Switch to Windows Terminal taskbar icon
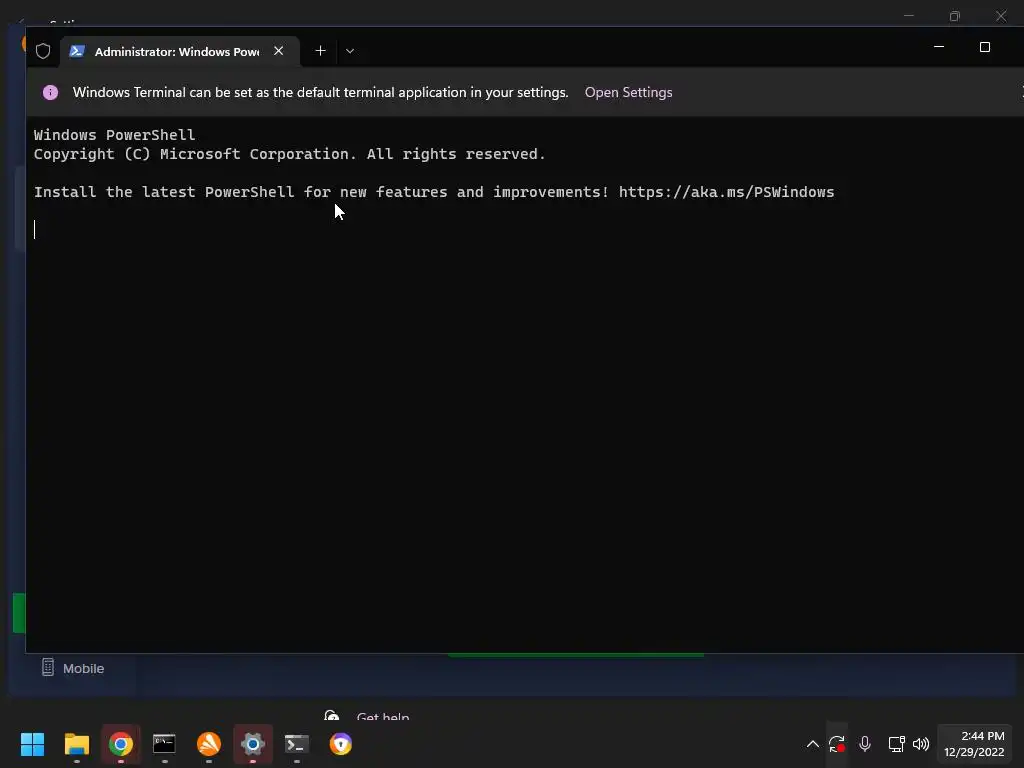This screenshot has width=1024, height=768. point(296,744)
